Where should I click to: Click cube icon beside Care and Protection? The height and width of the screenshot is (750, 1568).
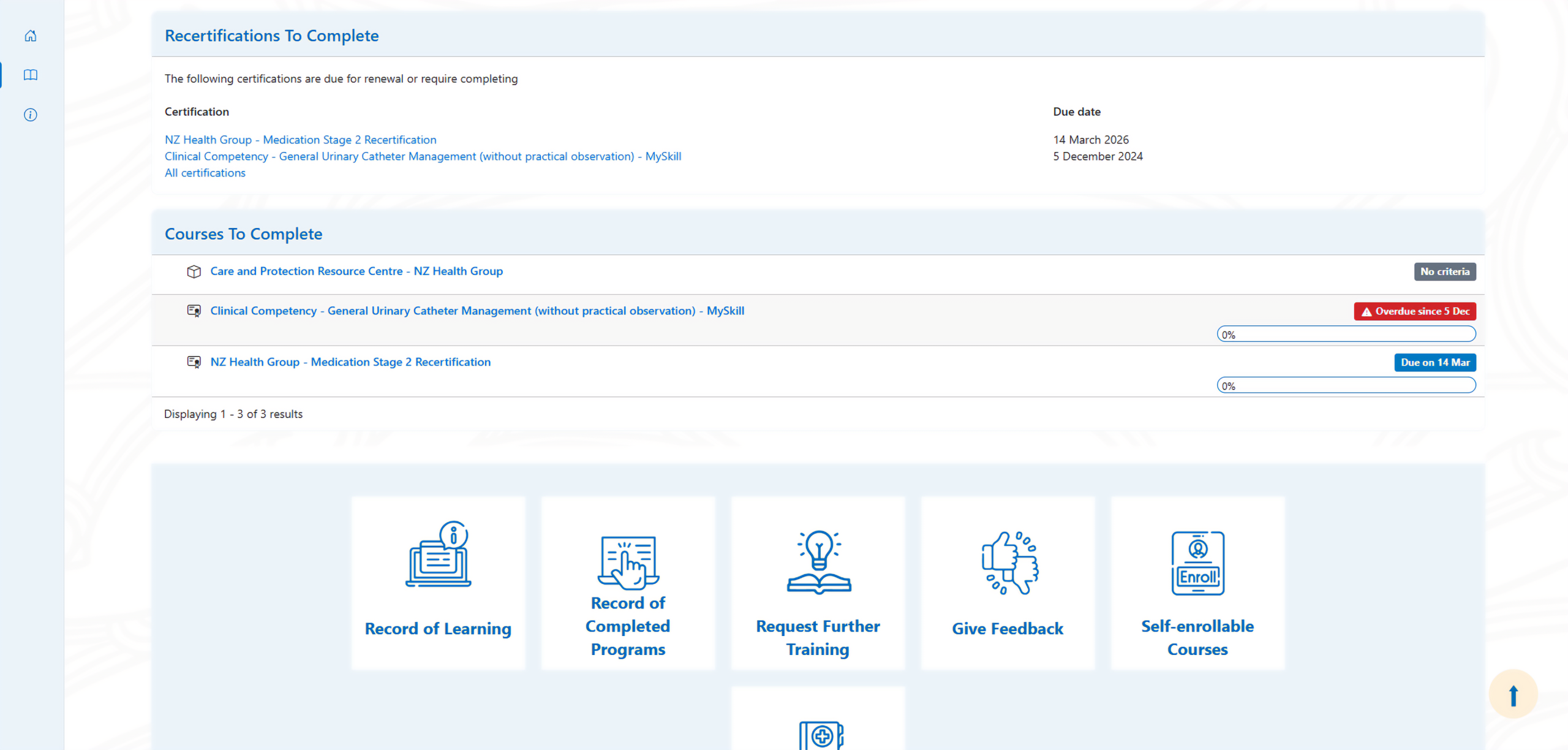[x=194, y=271]
